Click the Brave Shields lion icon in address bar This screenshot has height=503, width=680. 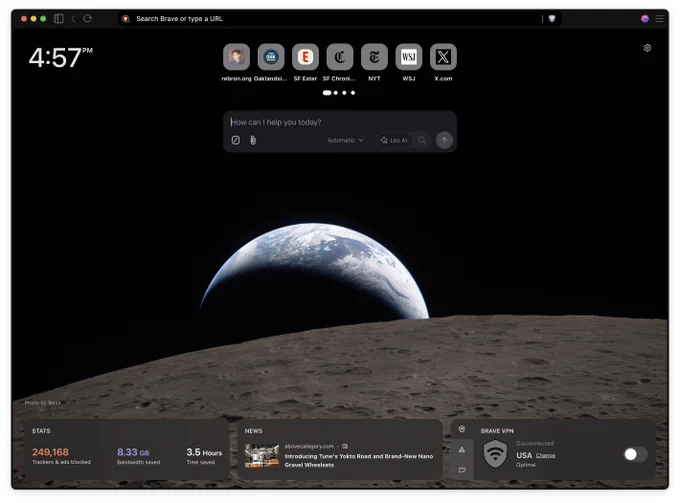(126, 19)
